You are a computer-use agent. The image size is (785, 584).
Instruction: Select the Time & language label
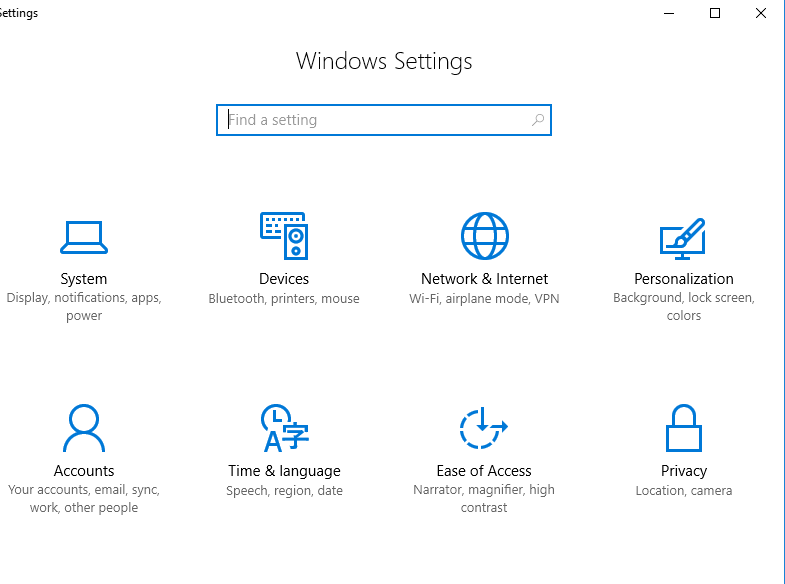pos(284,471)
